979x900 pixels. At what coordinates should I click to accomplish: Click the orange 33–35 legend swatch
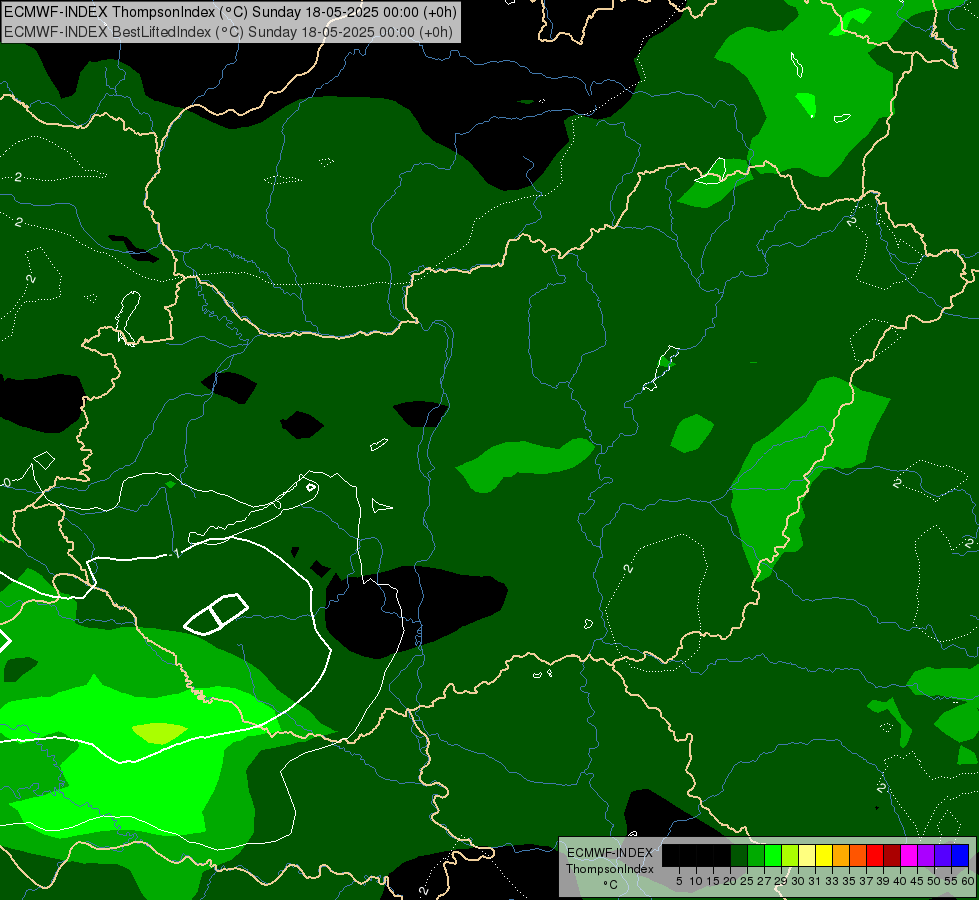841,855
